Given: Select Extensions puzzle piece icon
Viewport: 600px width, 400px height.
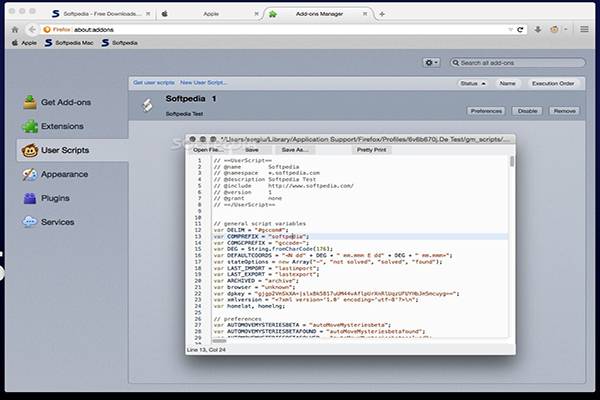Looking at the screenshot, I should tap(32, 127).
